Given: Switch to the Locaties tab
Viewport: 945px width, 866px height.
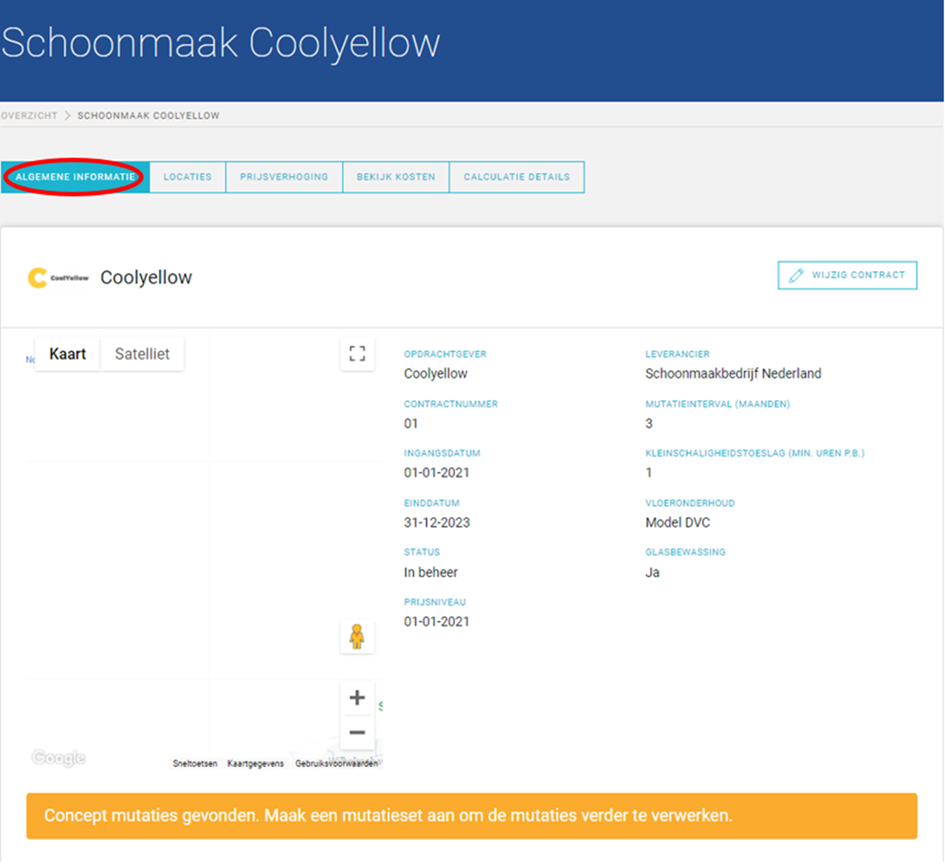Looking at the screenshot, I should click(x=187, y=177).
